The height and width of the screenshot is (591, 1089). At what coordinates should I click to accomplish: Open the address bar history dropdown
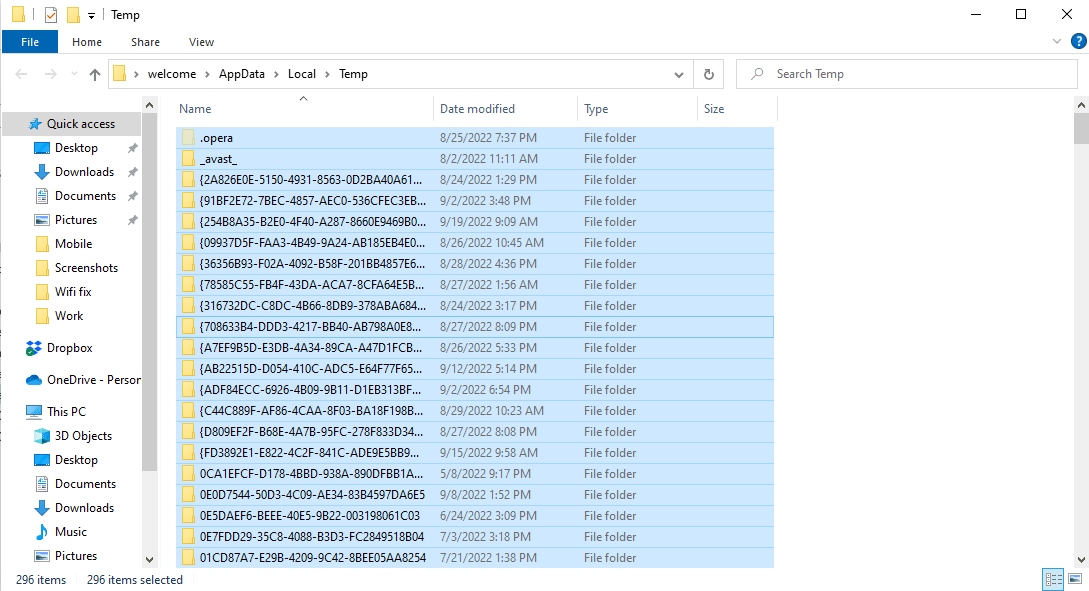[x=679, y=74]
